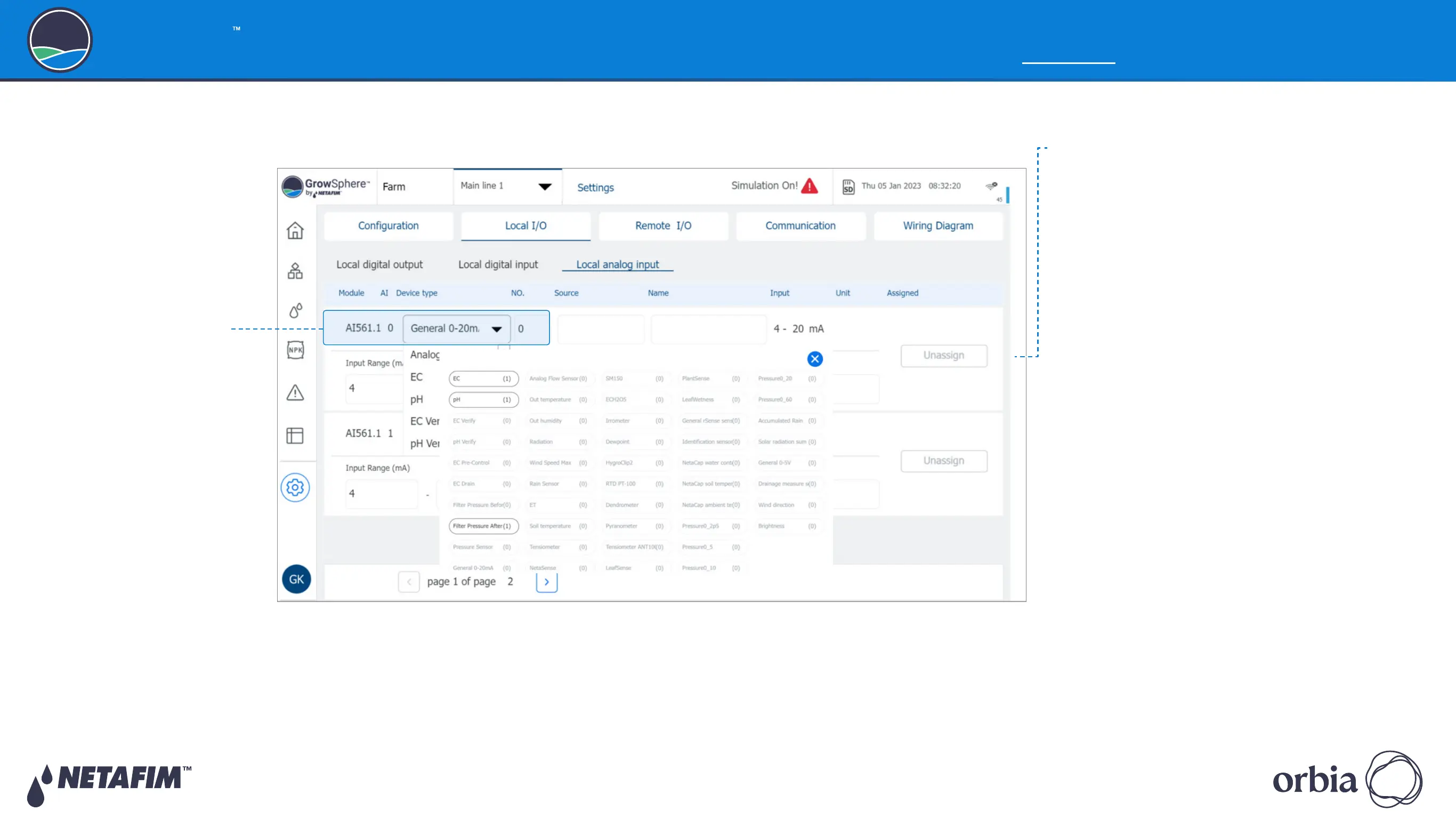This screenshot has height=819, width=1456.
Task: Click the Device type column header
Action: click(417, 293)
